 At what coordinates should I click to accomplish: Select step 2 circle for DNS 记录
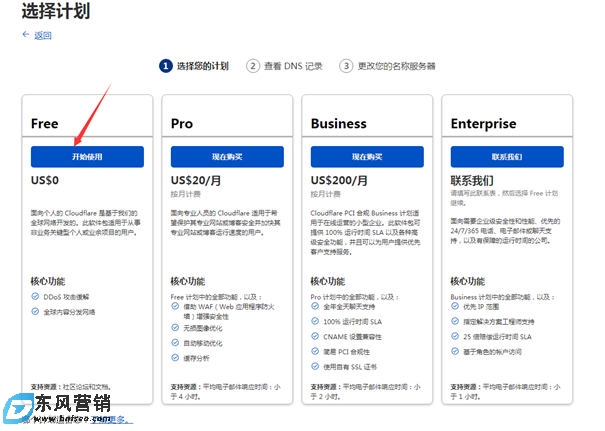(x=253, y=66)
